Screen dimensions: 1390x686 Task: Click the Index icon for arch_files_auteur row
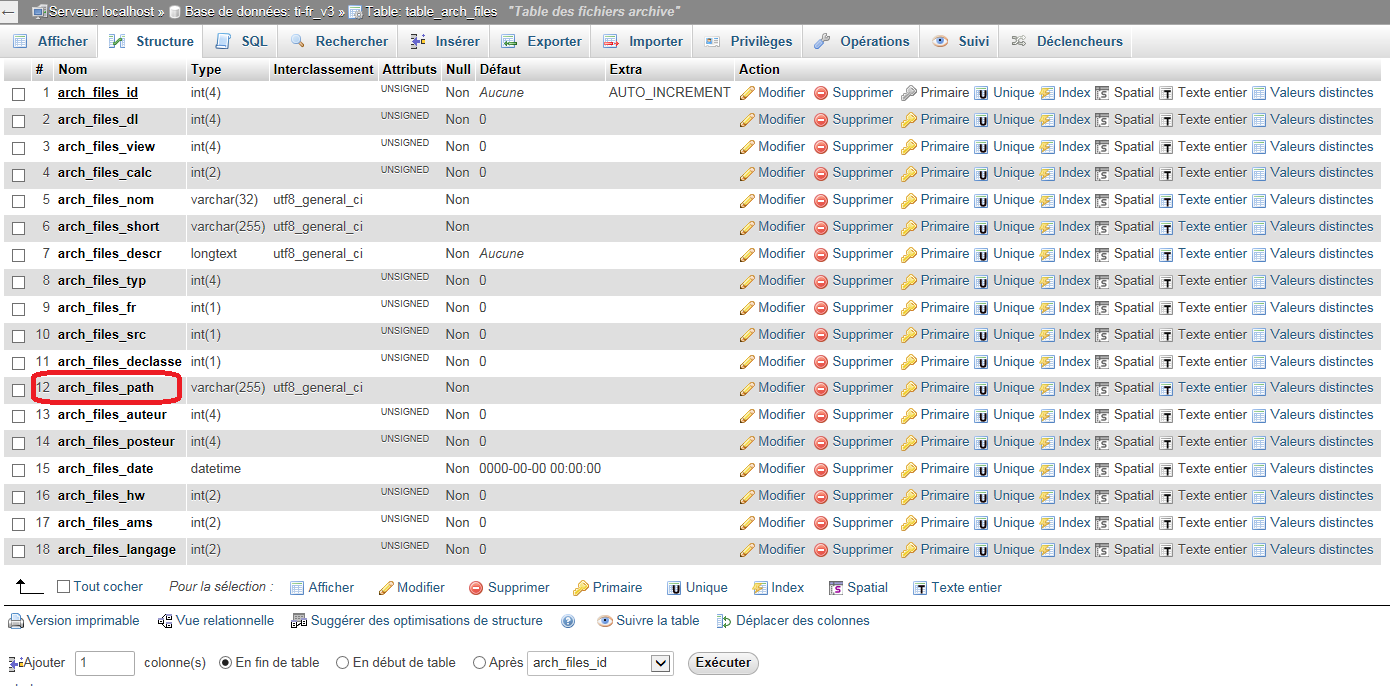point(1047,415)
